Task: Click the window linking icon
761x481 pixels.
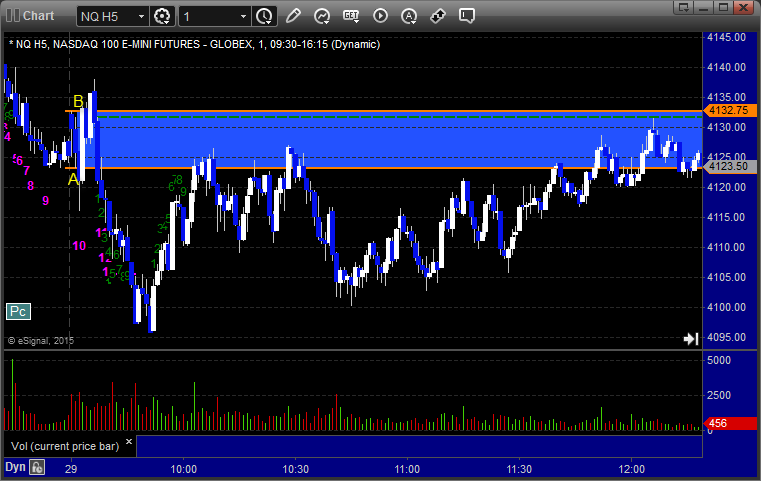Action: 438,16
